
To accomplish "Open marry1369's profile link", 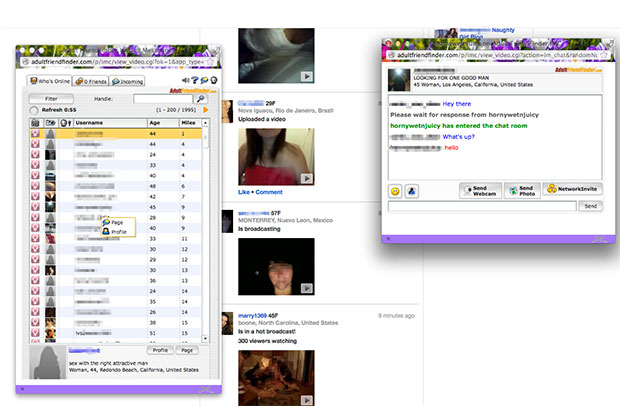I will coord(252,315).
